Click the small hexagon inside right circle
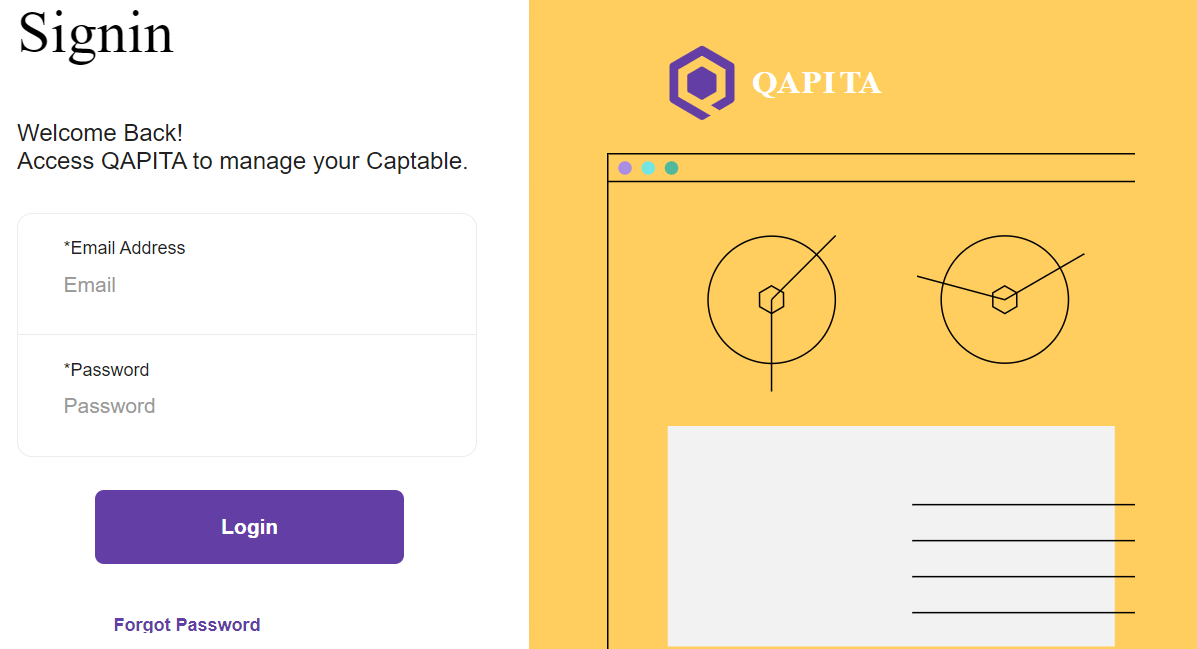The width and height of the screenshot is (1197, 649). [x=1005, y=299]
